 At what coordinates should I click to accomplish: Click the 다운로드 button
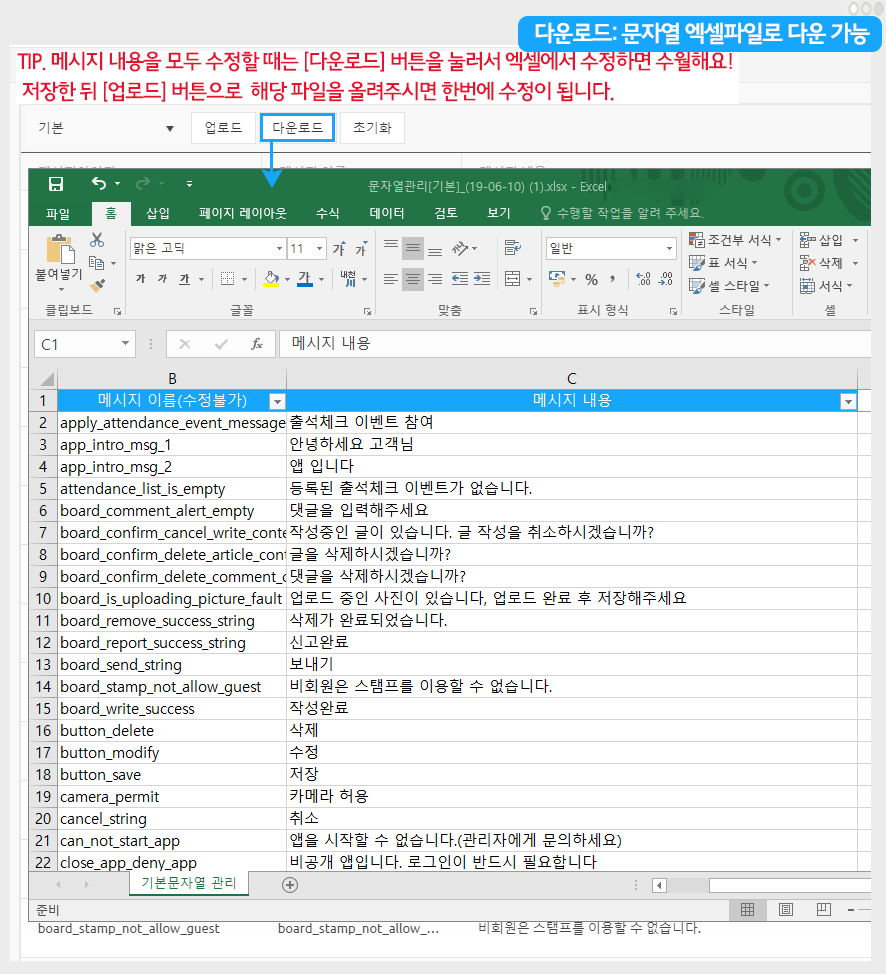tap(297, 128)
